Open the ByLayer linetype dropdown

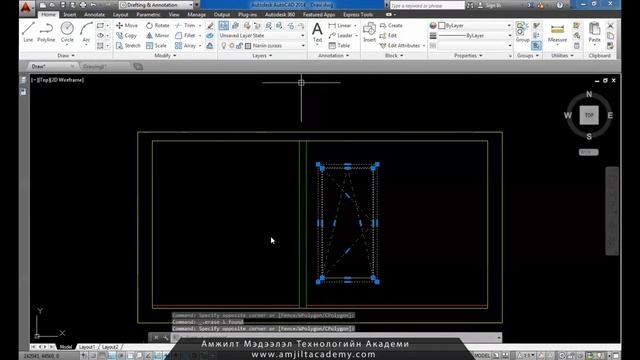click(x=475, y=36)
